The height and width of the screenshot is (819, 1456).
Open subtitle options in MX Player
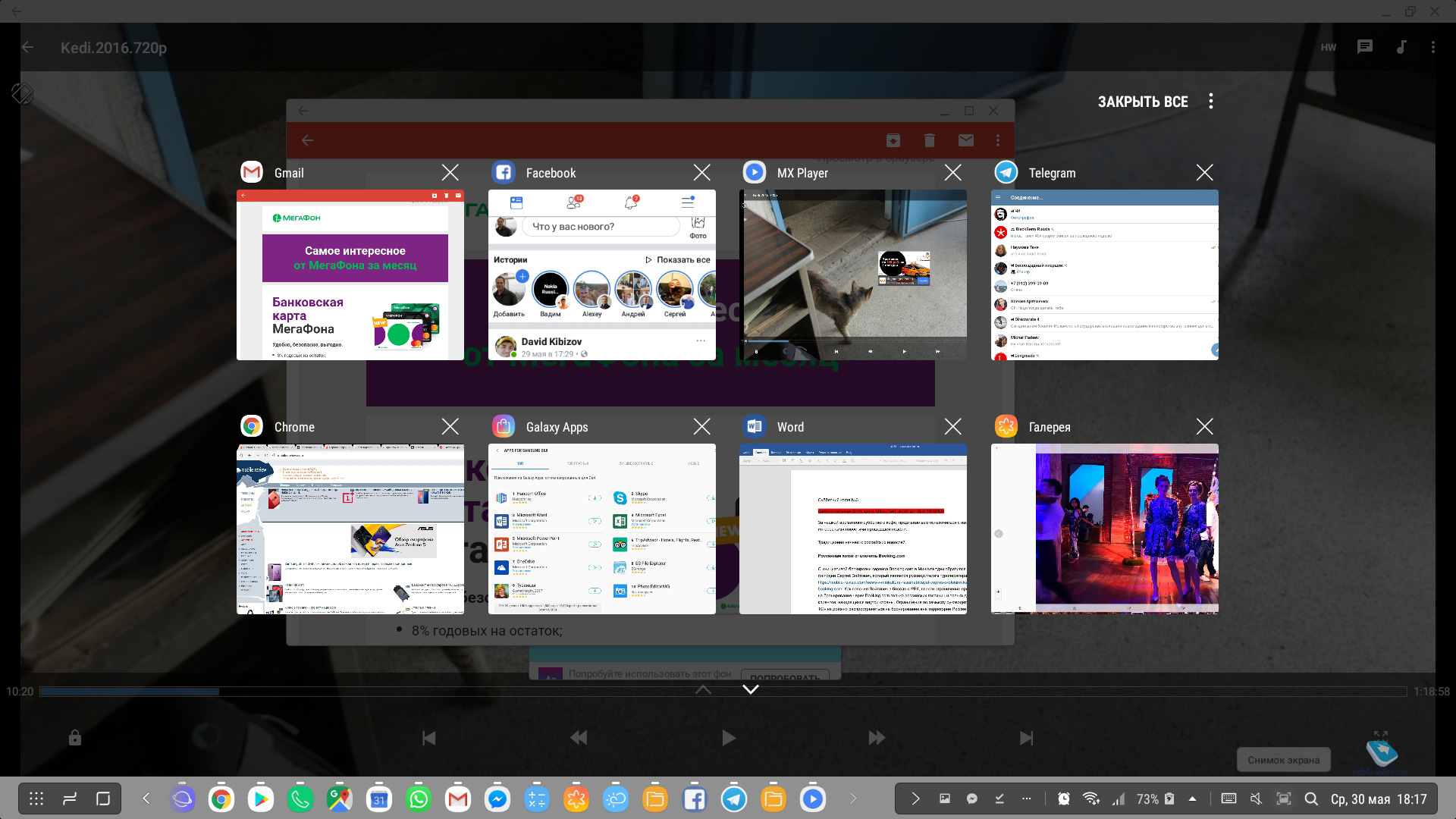point(1365,47)
